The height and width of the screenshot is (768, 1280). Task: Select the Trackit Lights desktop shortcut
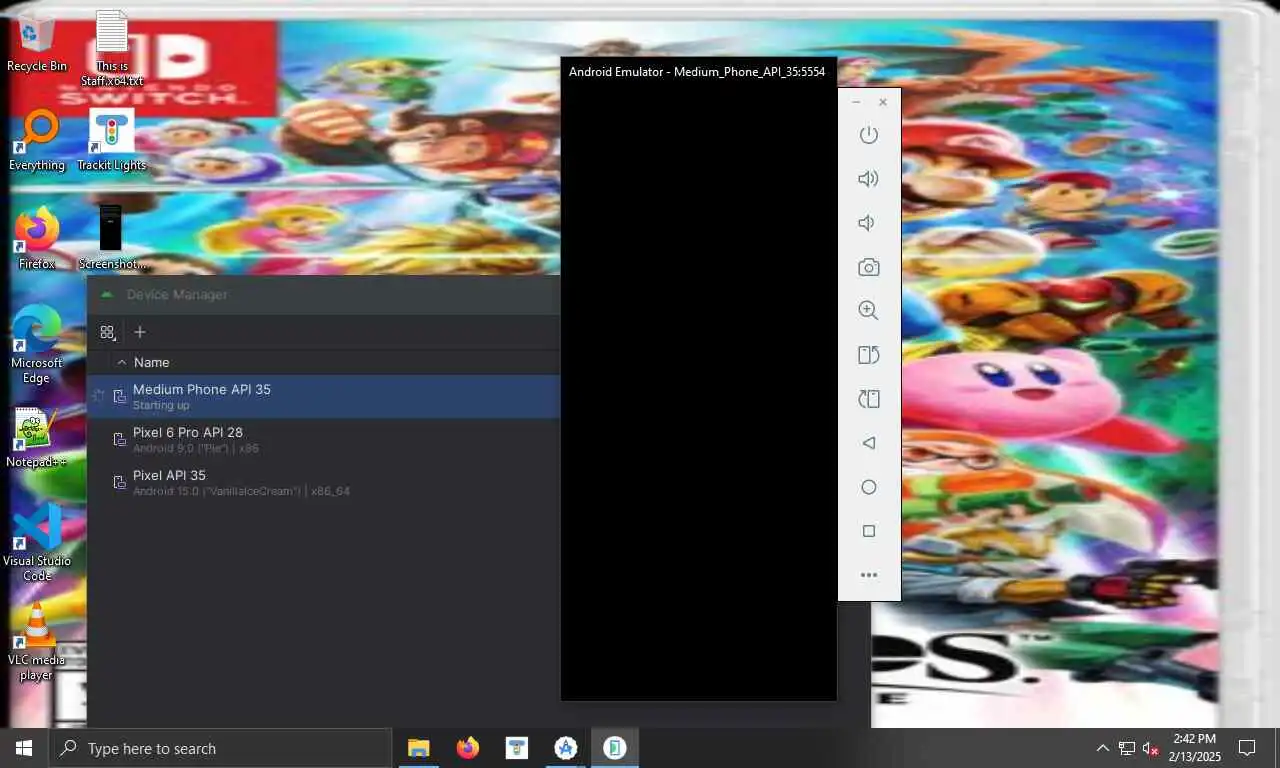tap(112, 141)
